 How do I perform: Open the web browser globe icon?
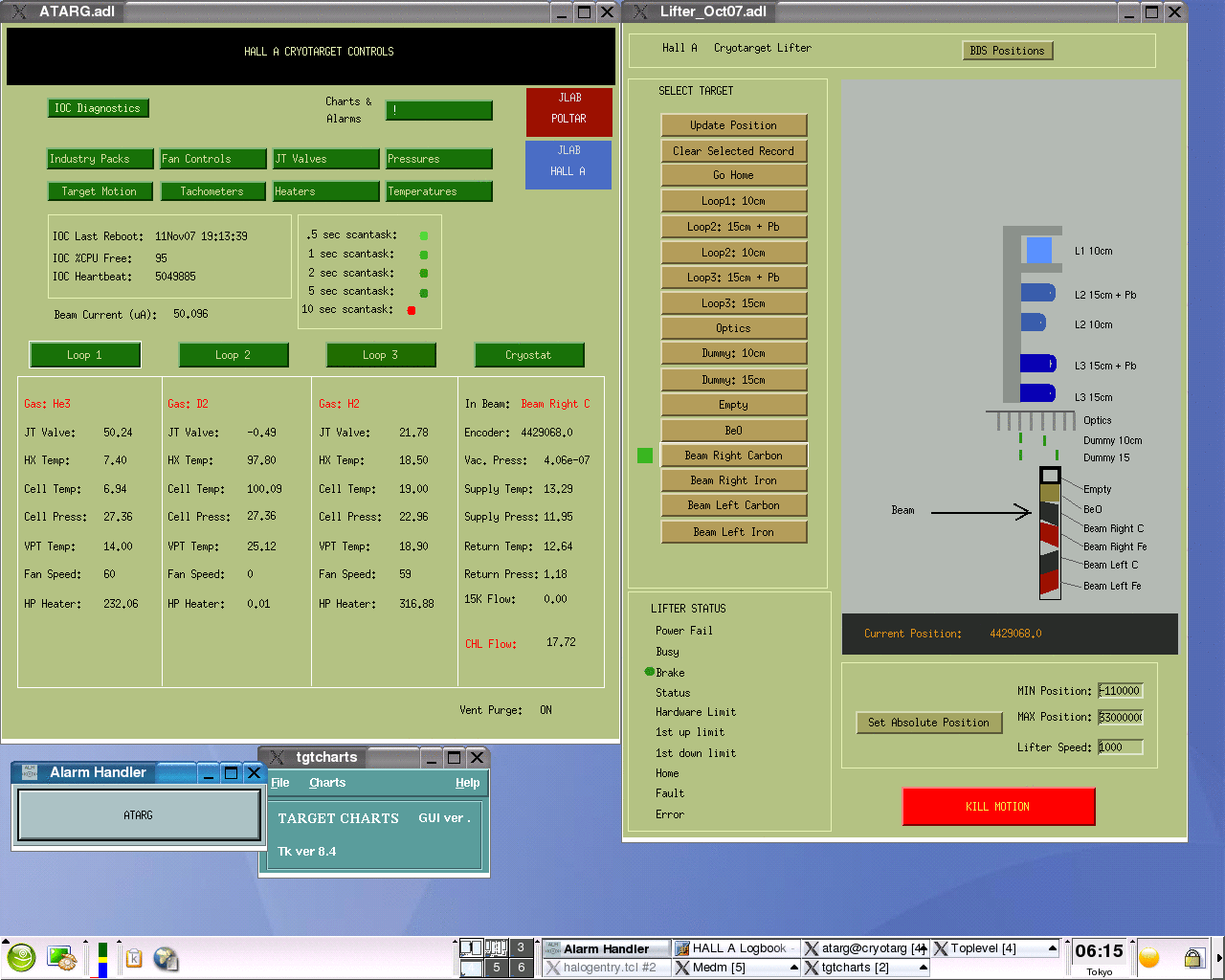pos(166,958)
